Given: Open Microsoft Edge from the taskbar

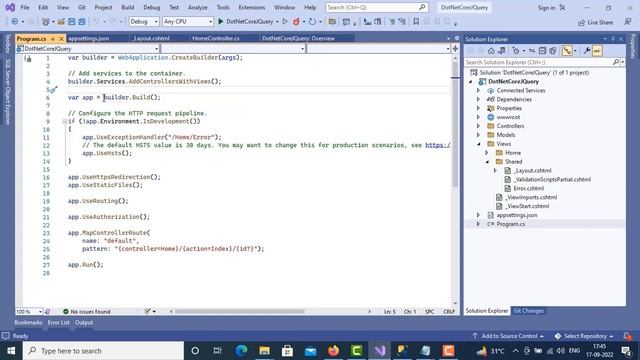Looking at the screenshot, I should [x=242, y=351].
